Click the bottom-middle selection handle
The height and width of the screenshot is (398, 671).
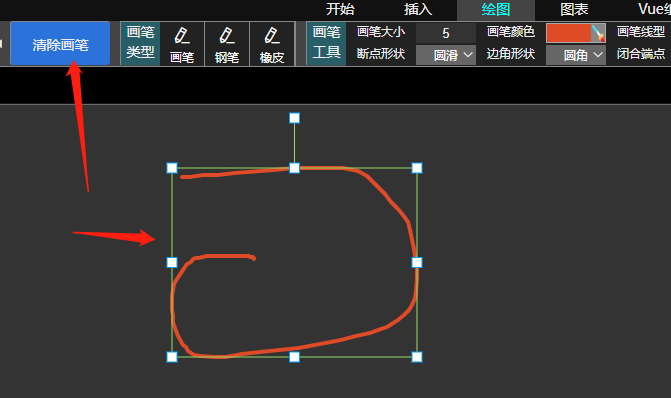click(294, 357)
